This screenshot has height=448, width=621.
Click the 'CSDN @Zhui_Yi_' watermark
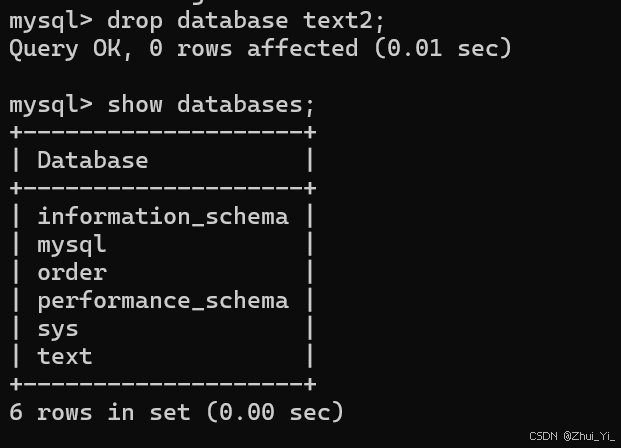pyautogui.click(x=572, y=436)
